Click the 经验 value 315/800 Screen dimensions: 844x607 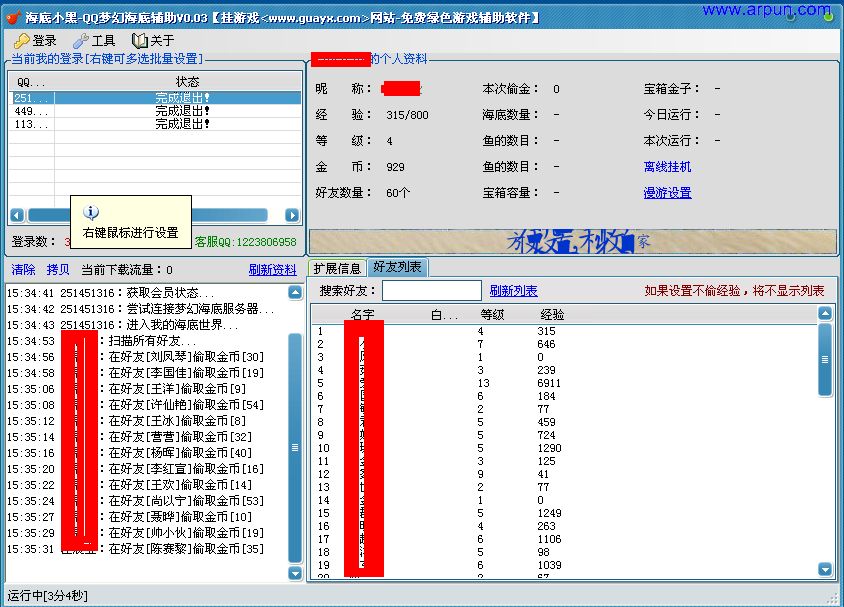click(407, 115)
